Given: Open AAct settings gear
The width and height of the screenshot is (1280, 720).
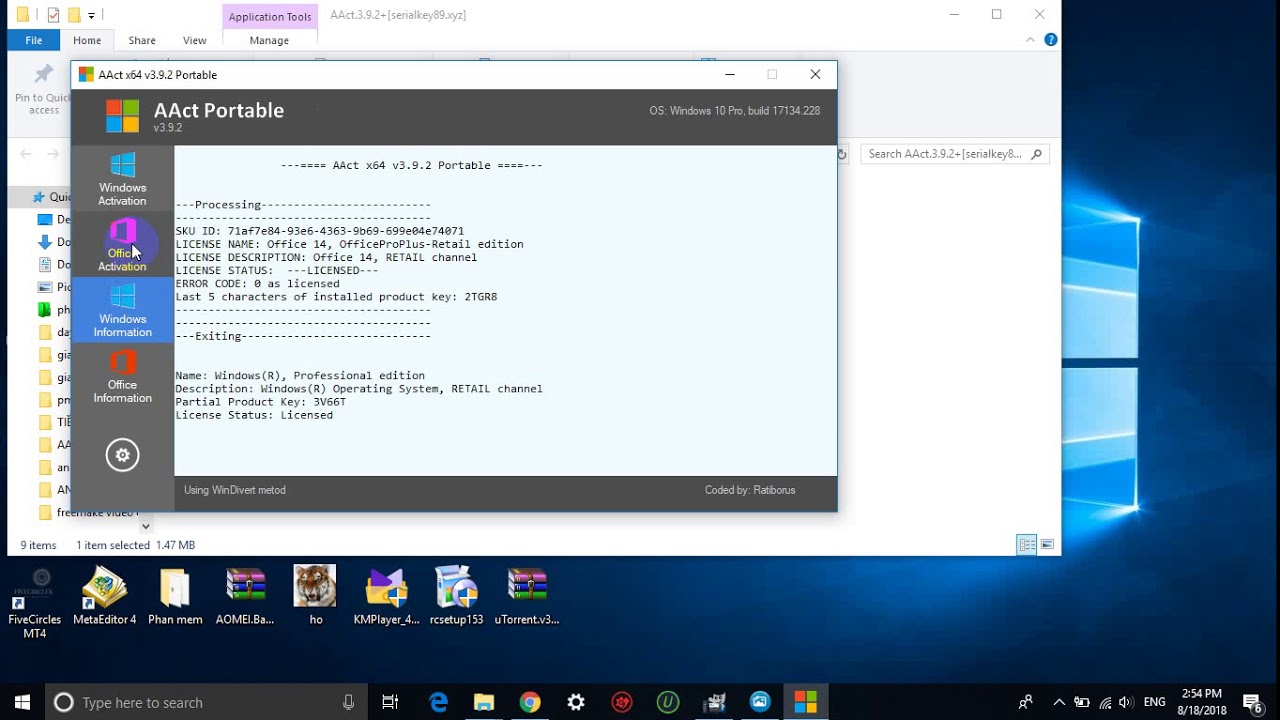Looking at the screenshot, I should pyautogui.click(x=122, y=455).
